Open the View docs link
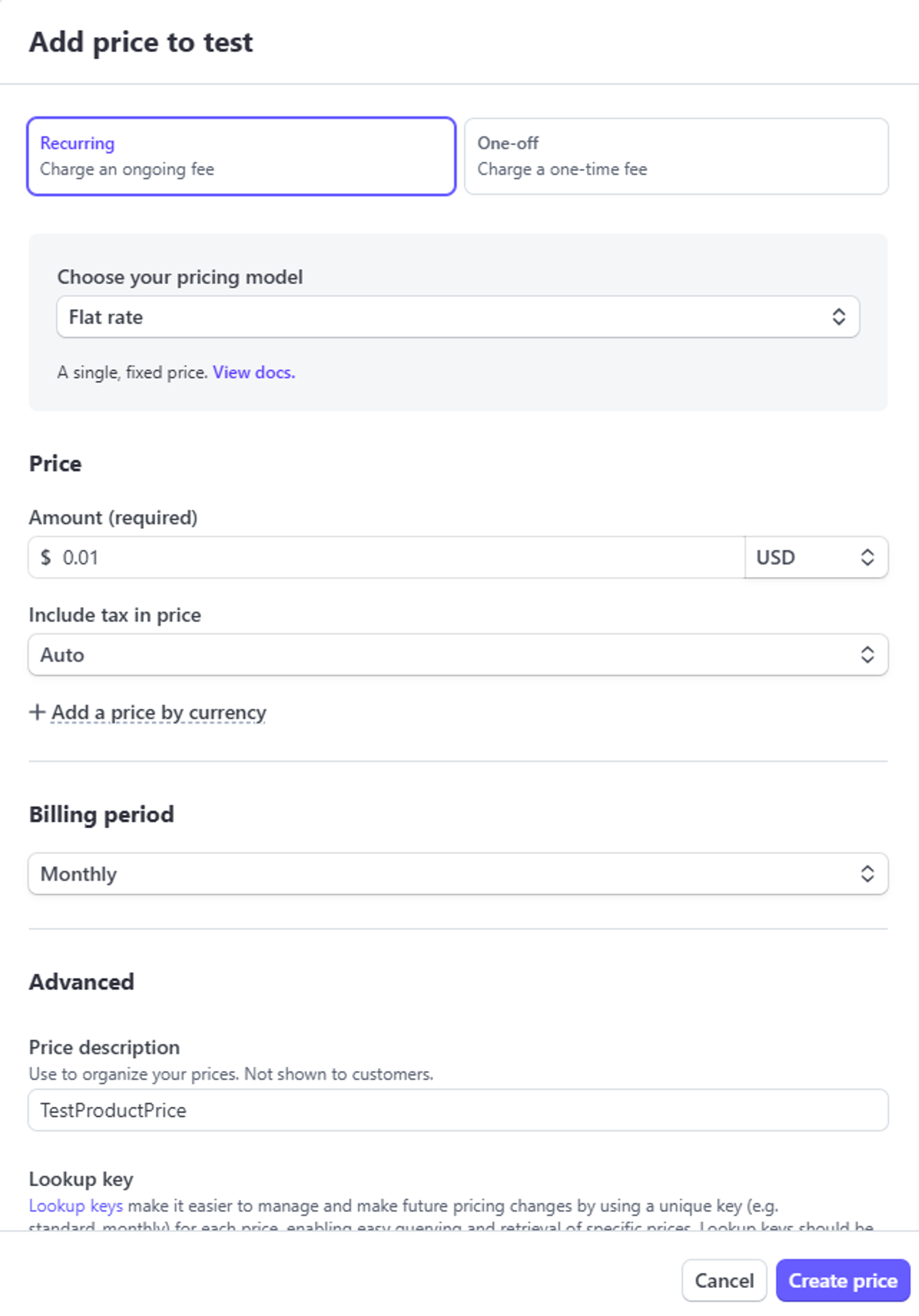This screenshot has width=919, height=1316. pos(254,373)
